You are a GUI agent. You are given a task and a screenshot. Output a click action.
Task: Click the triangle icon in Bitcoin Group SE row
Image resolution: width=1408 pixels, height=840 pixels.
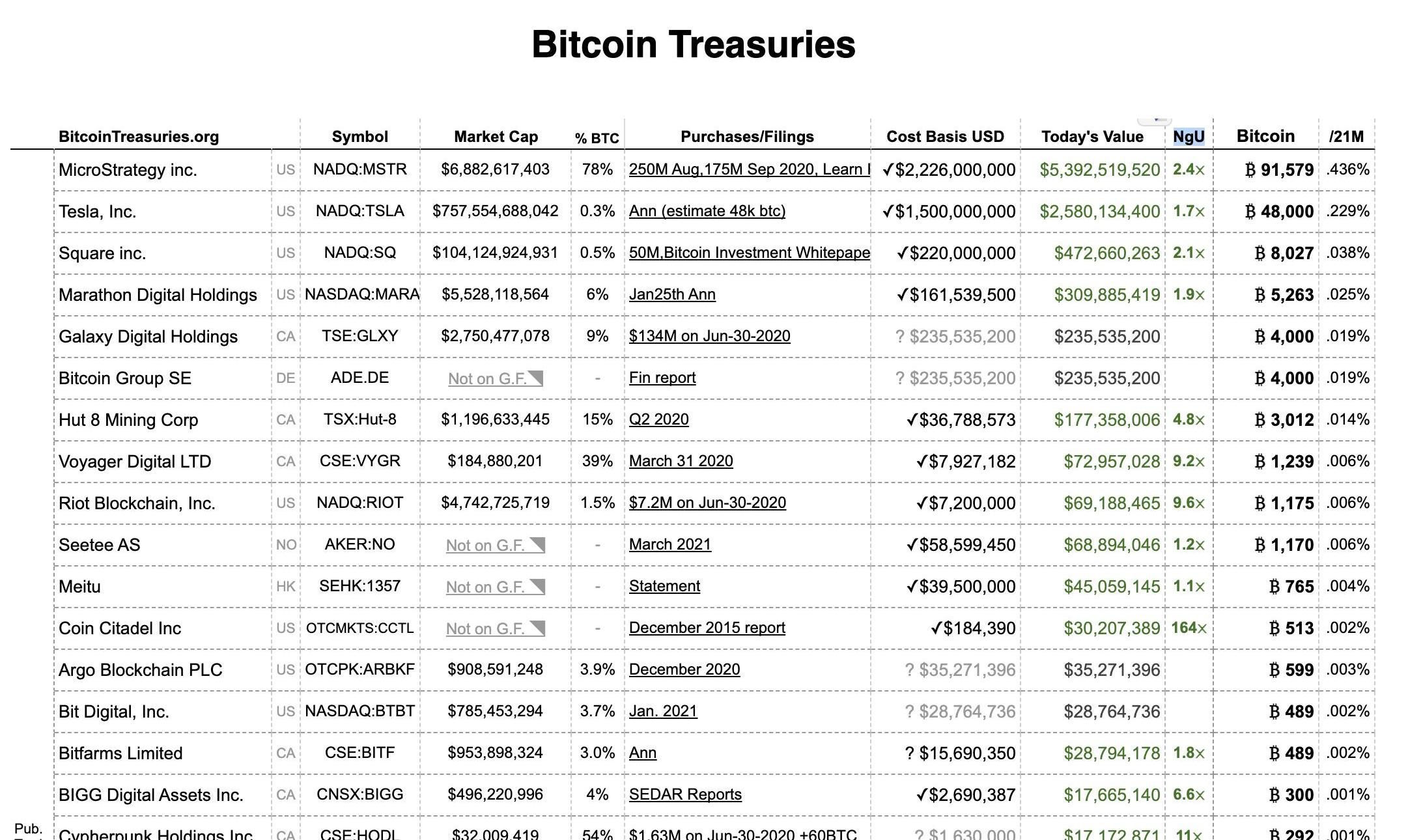(x=536, y=378)
